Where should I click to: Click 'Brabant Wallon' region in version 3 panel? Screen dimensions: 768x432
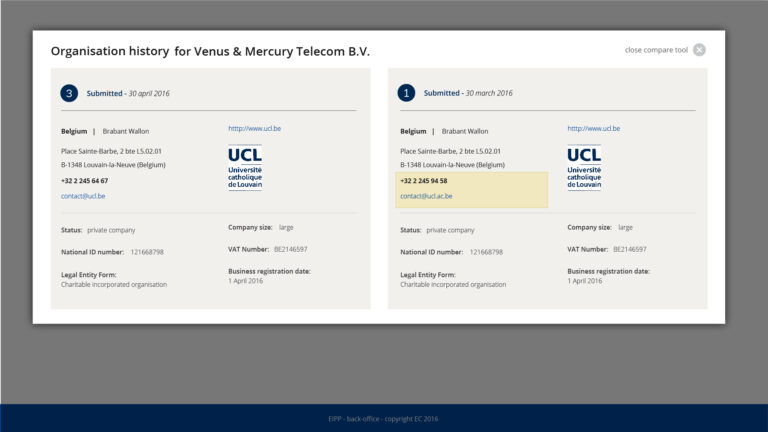click(x=125, y=131)
